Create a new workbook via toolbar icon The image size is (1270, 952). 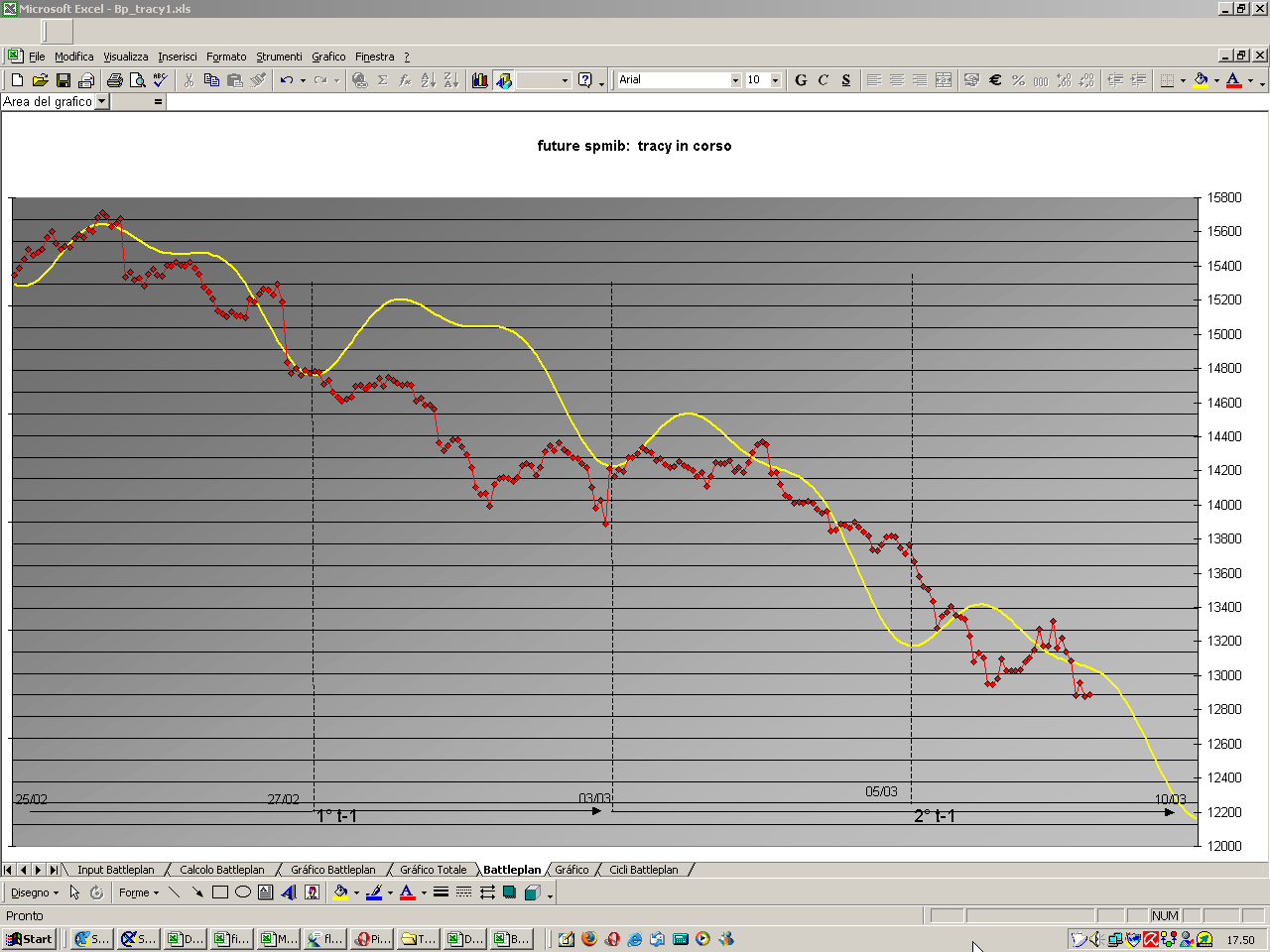pos(17,80)
